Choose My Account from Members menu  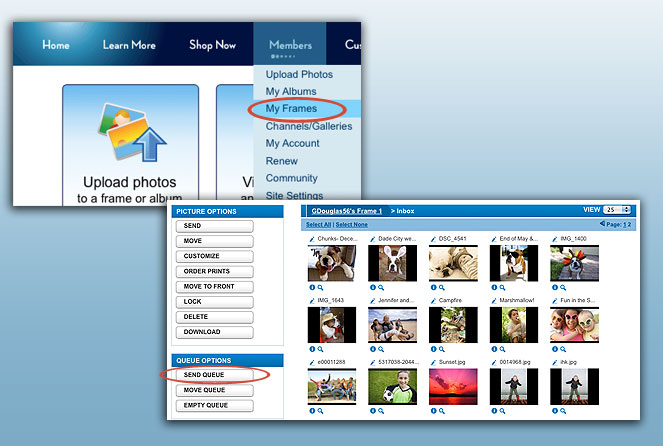point(293,143)
